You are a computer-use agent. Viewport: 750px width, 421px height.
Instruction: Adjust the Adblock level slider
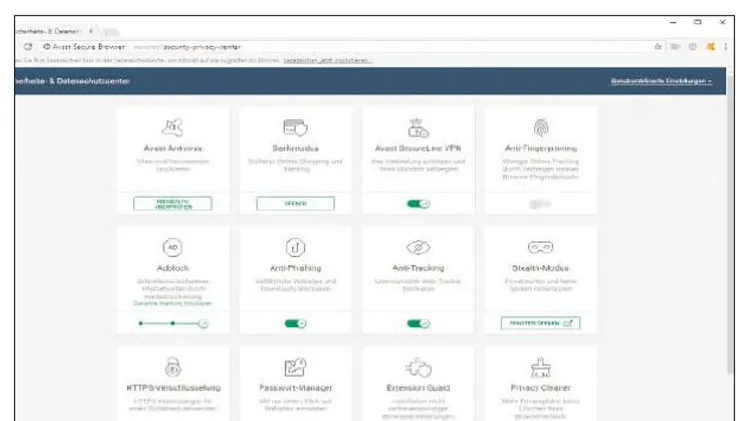(173, 323)
